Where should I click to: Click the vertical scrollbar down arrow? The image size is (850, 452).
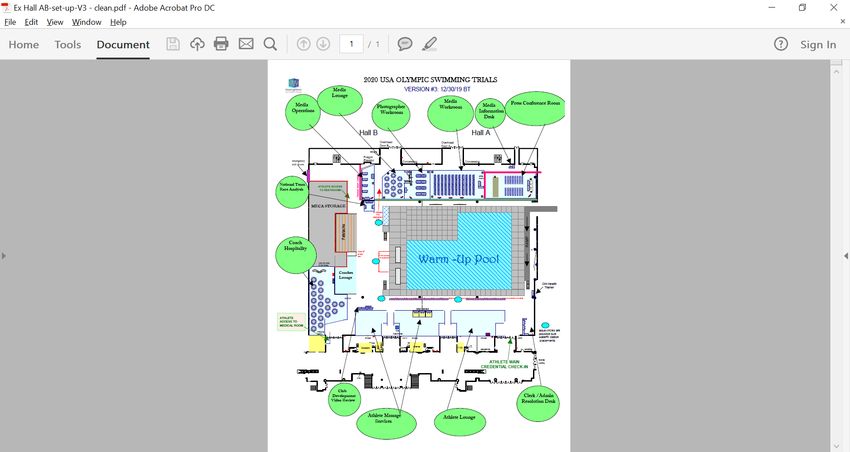835,447
